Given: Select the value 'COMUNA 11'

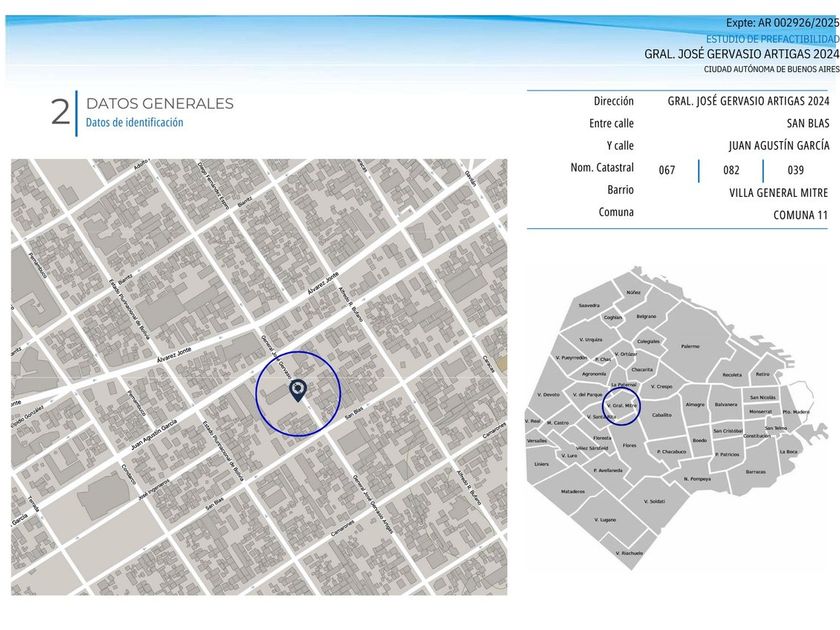Looking at the screenshot, I should (800, 215).
